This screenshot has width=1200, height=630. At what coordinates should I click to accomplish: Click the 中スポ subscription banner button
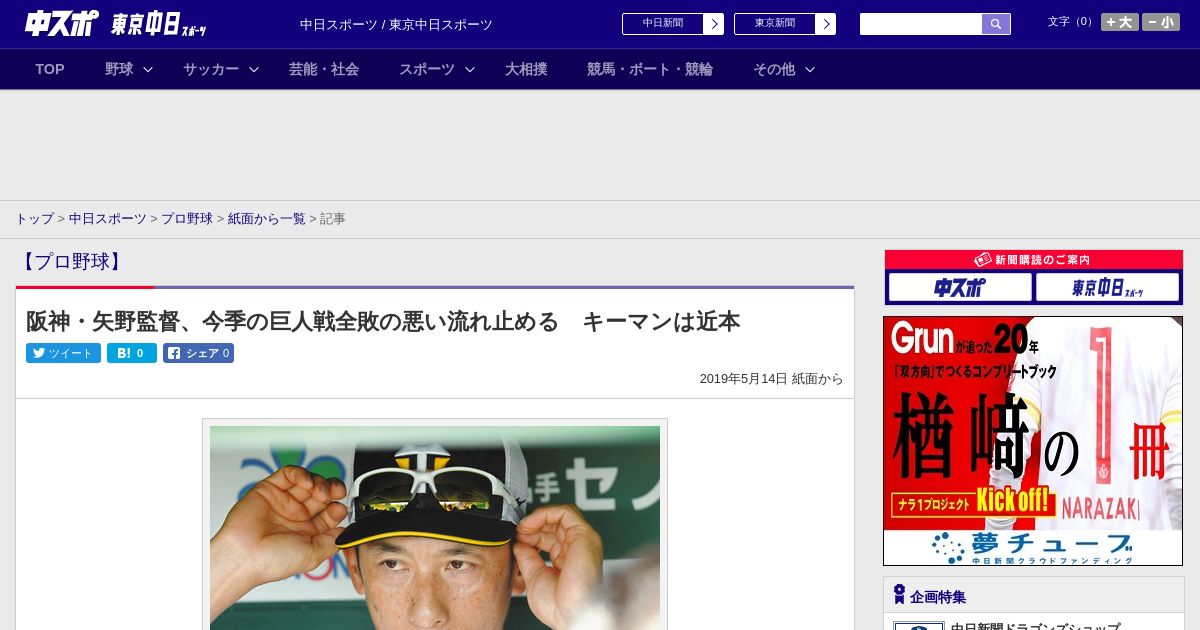[960, 288]
